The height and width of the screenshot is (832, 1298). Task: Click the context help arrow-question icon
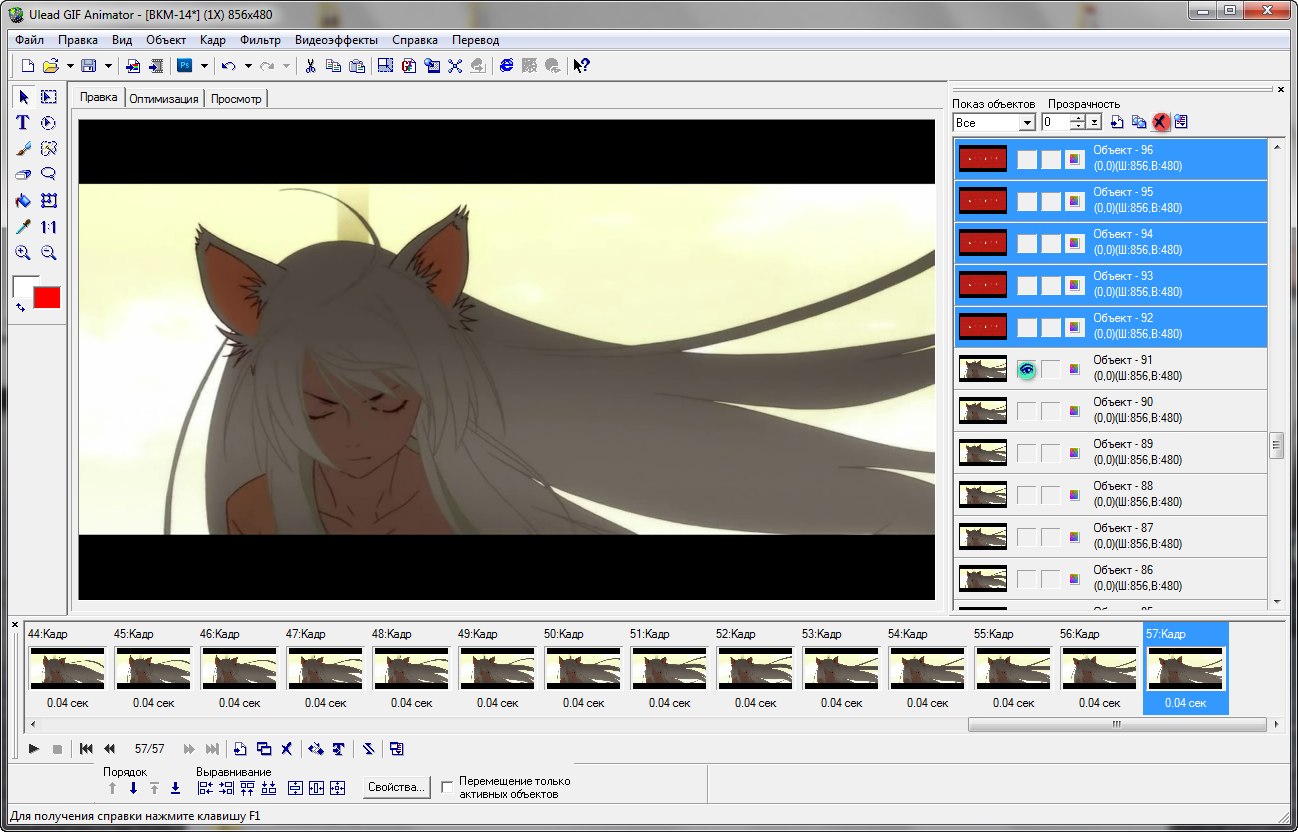(580, 66)
